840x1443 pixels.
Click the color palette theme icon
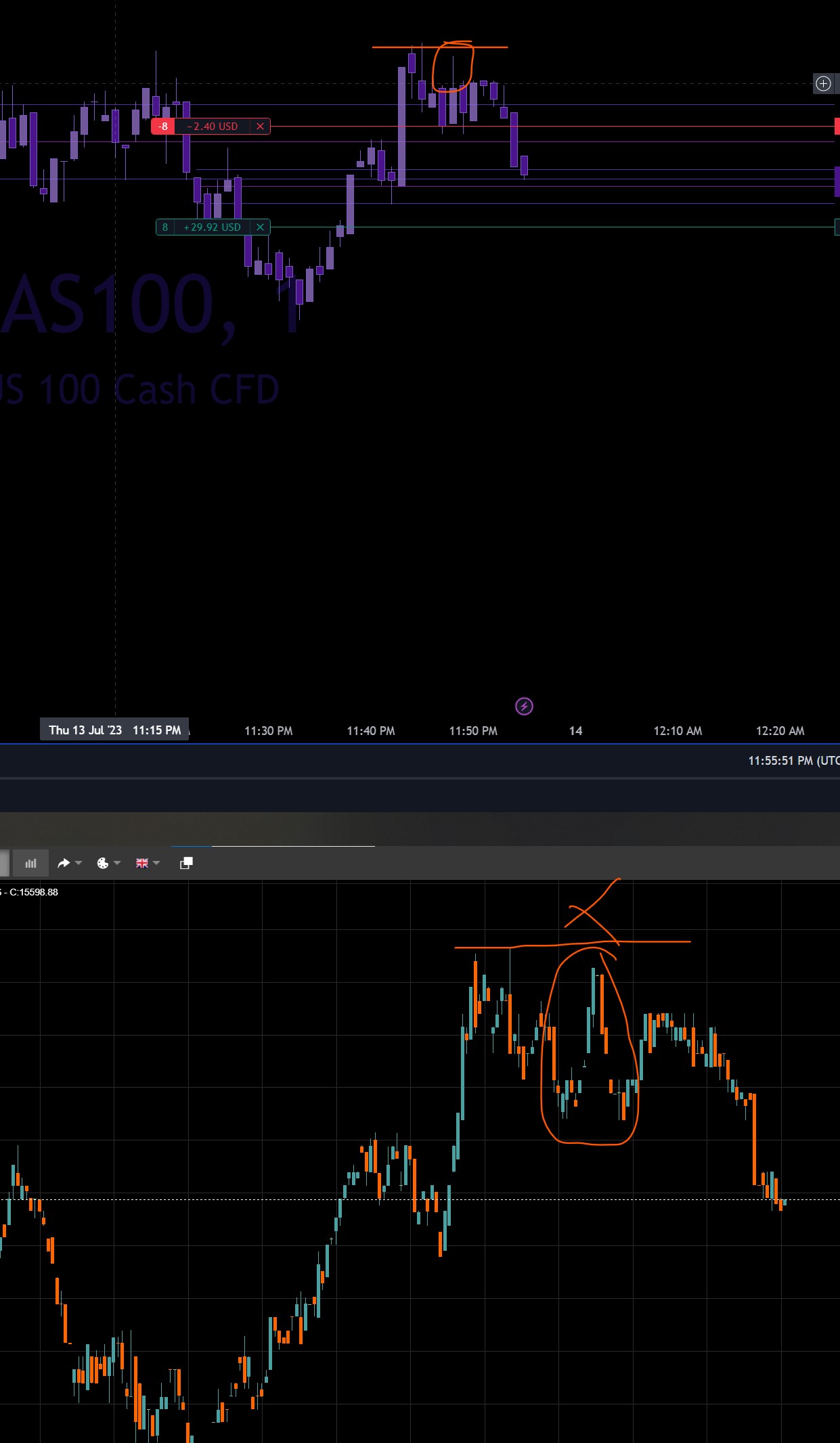[x=103, y=863]
